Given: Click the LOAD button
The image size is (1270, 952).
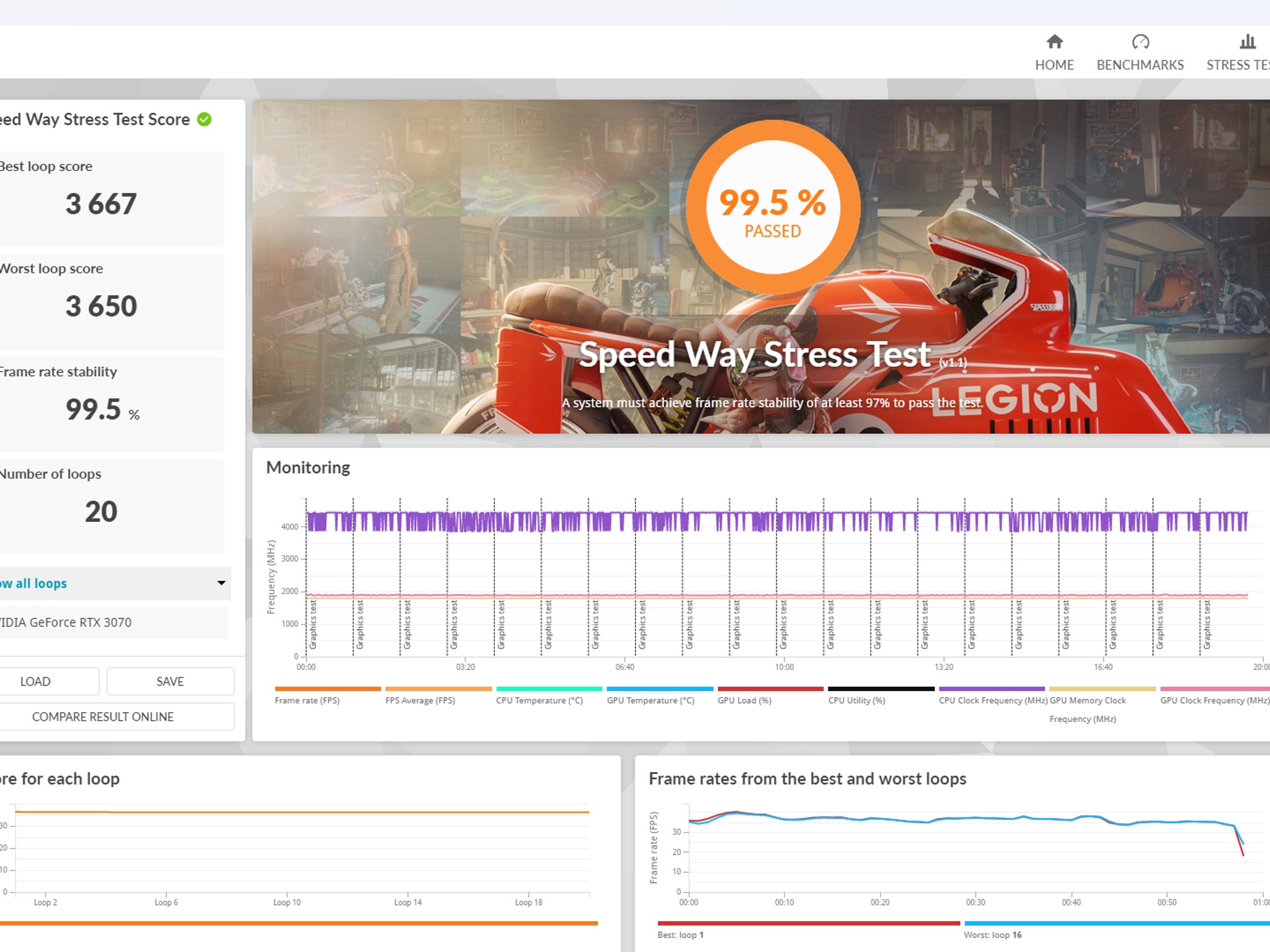Looking at the screenshot, I should tap(48, 681).
